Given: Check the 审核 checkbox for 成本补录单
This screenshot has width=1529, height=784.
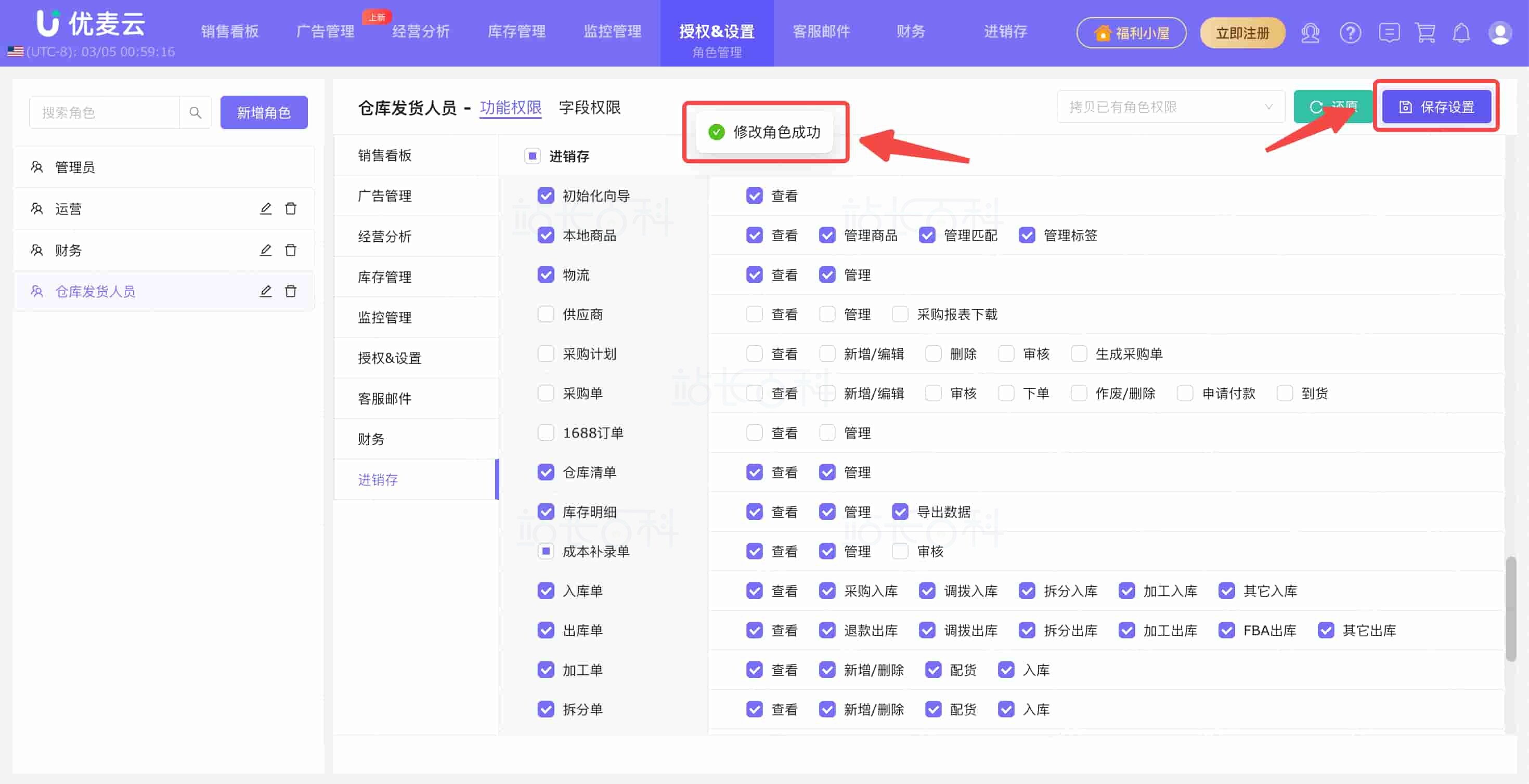Looking at the screenshot, I should tap(900, 551).
